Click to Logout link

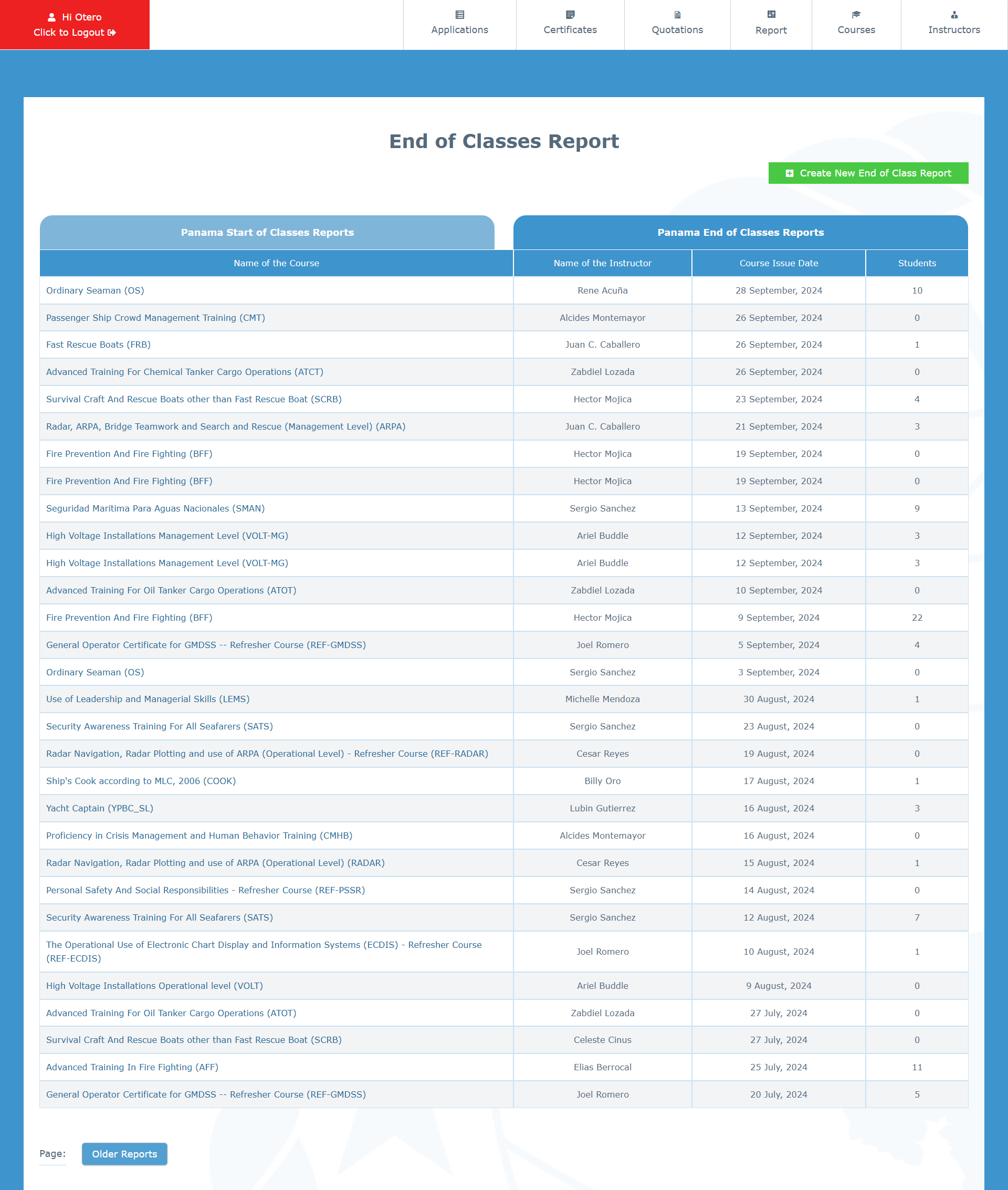click(74, 33)
